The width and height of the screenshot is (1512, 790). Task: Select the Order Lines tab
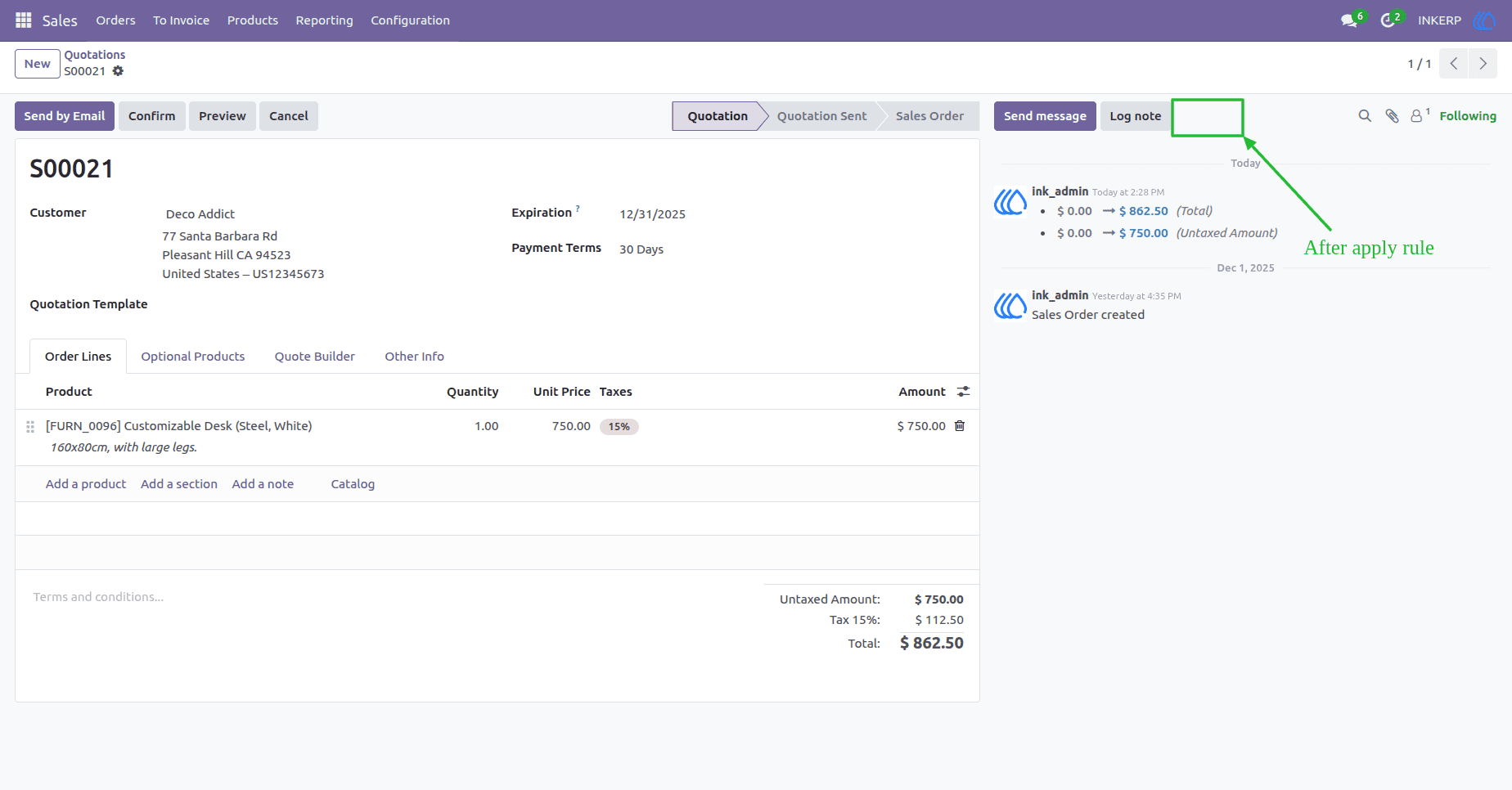click(79, 357)
